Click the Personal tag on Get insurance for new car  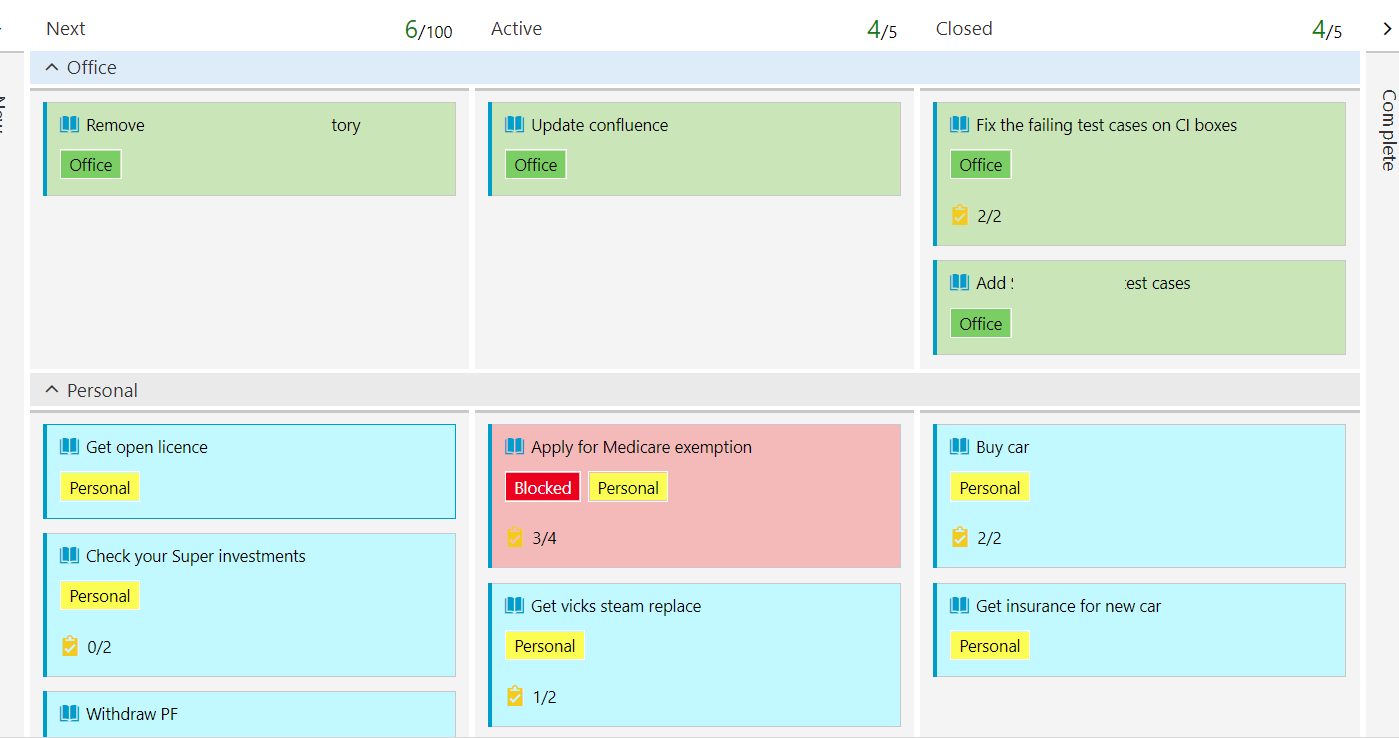coord(990,646)
